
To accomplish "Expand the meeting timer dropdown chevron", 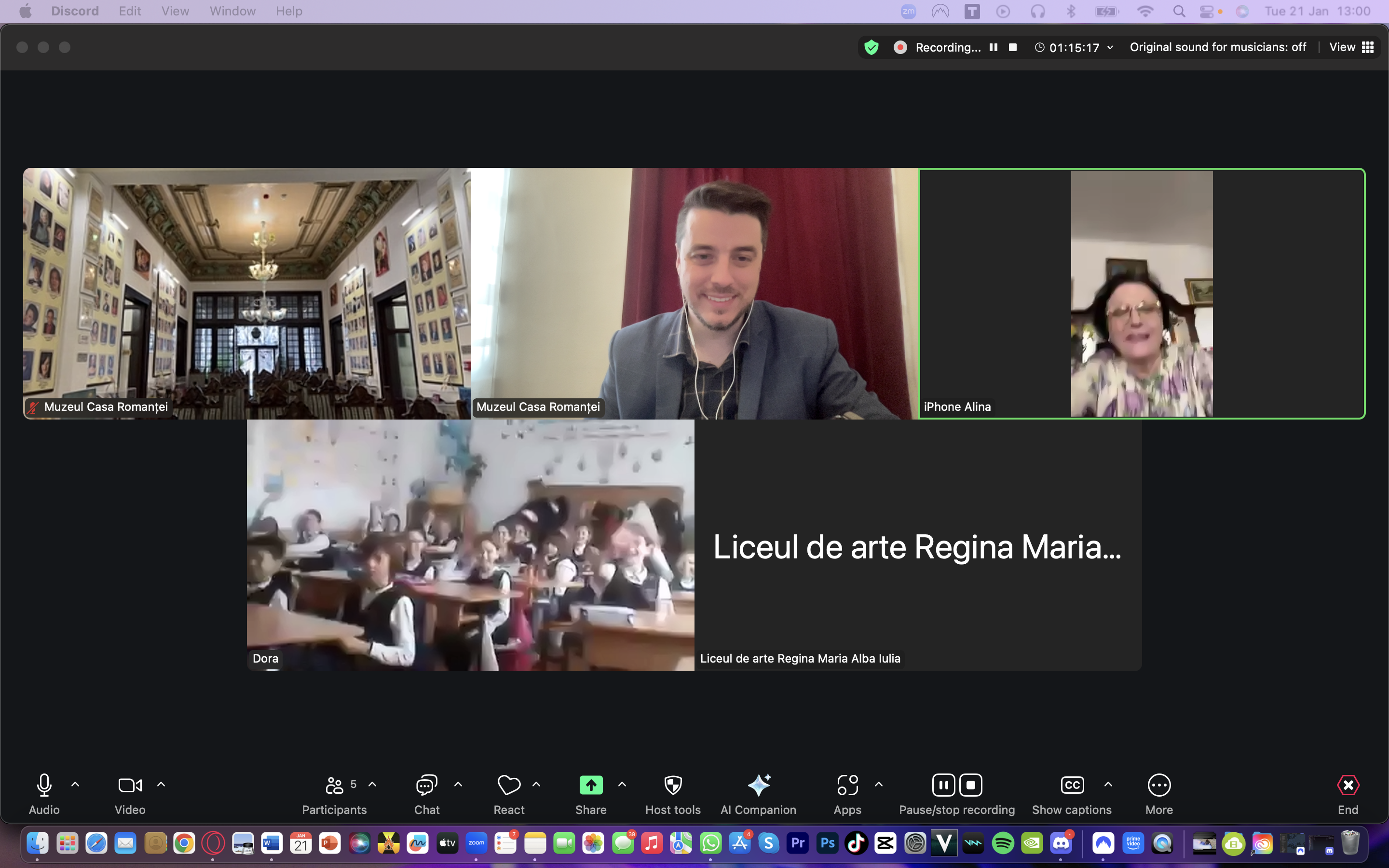I will tap(1110, 48).
